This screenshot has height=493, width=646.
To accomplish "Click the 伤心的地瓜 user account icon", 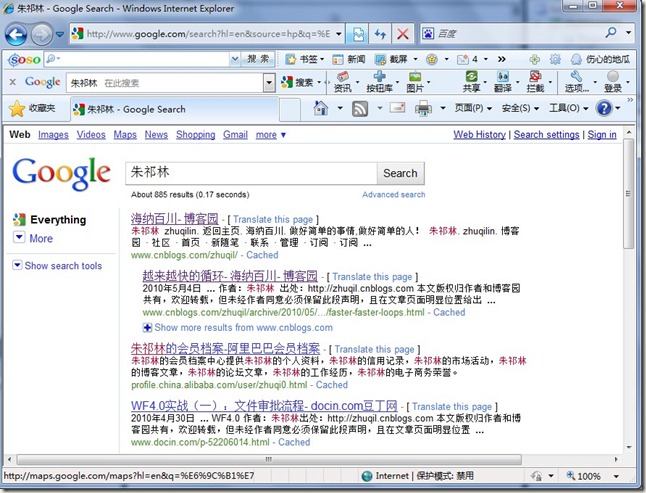I will pos(601,60).
